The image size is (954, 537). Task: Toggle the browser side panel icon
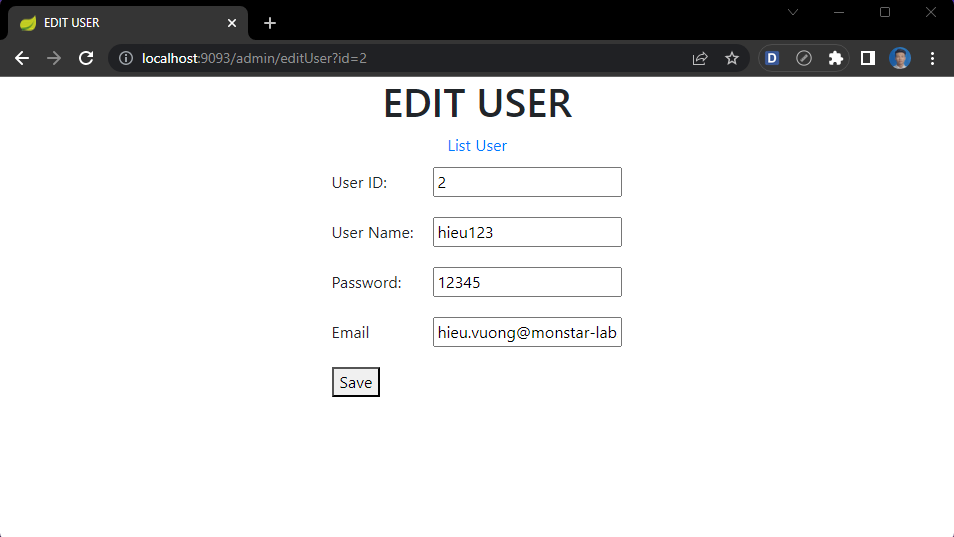pyautogui.click(x=868, y=58)
